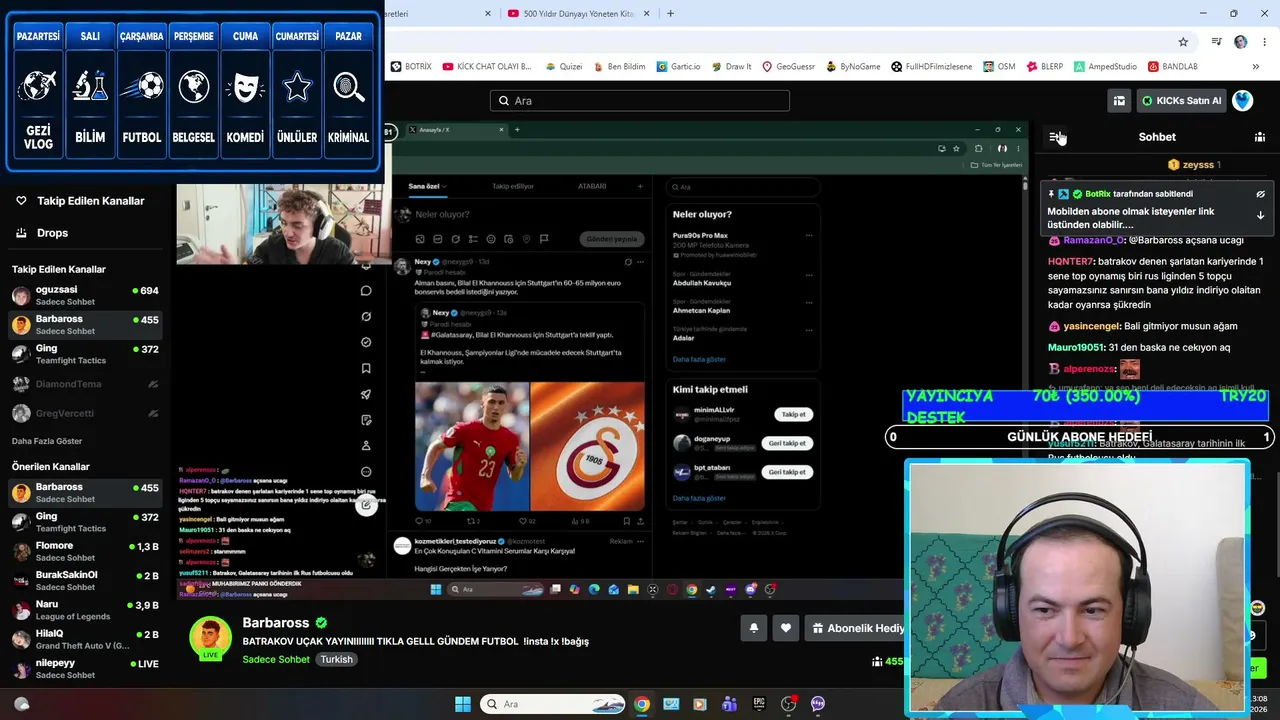The height and width of the screenshot is (720, 1280).
Task: Select the KOMEDİ Cuma card
Action: (x=245, y=90)
